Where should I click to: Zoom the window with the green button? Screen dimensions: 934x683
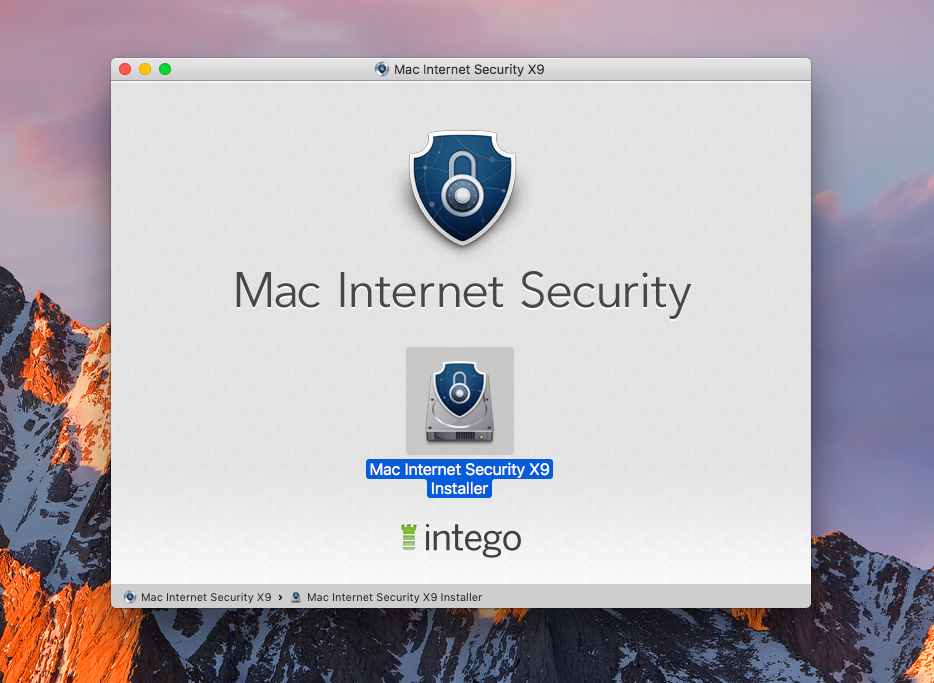tap(165, 69)
